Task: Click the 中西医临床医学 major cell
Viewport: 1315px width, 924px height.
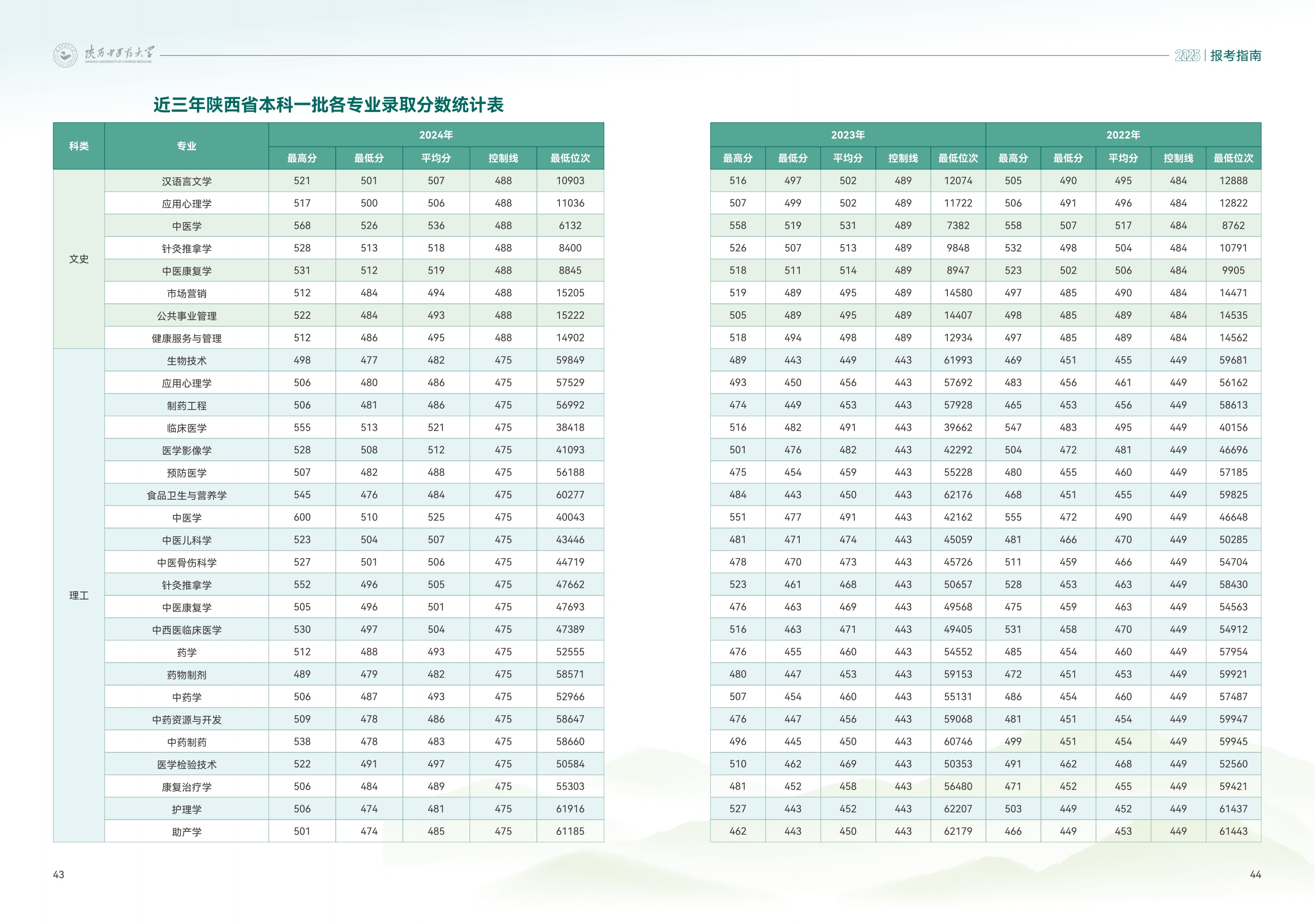Action: [x=187, y=630]
